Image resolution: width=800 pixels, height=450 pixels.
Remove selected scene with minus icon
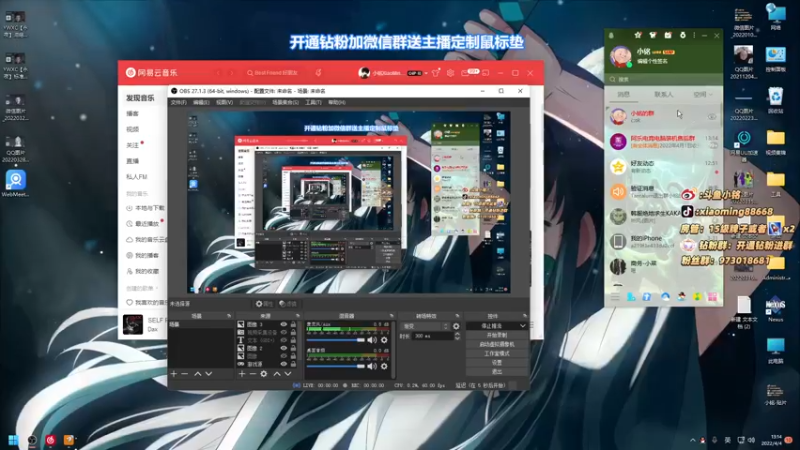(x=185, y=374)
